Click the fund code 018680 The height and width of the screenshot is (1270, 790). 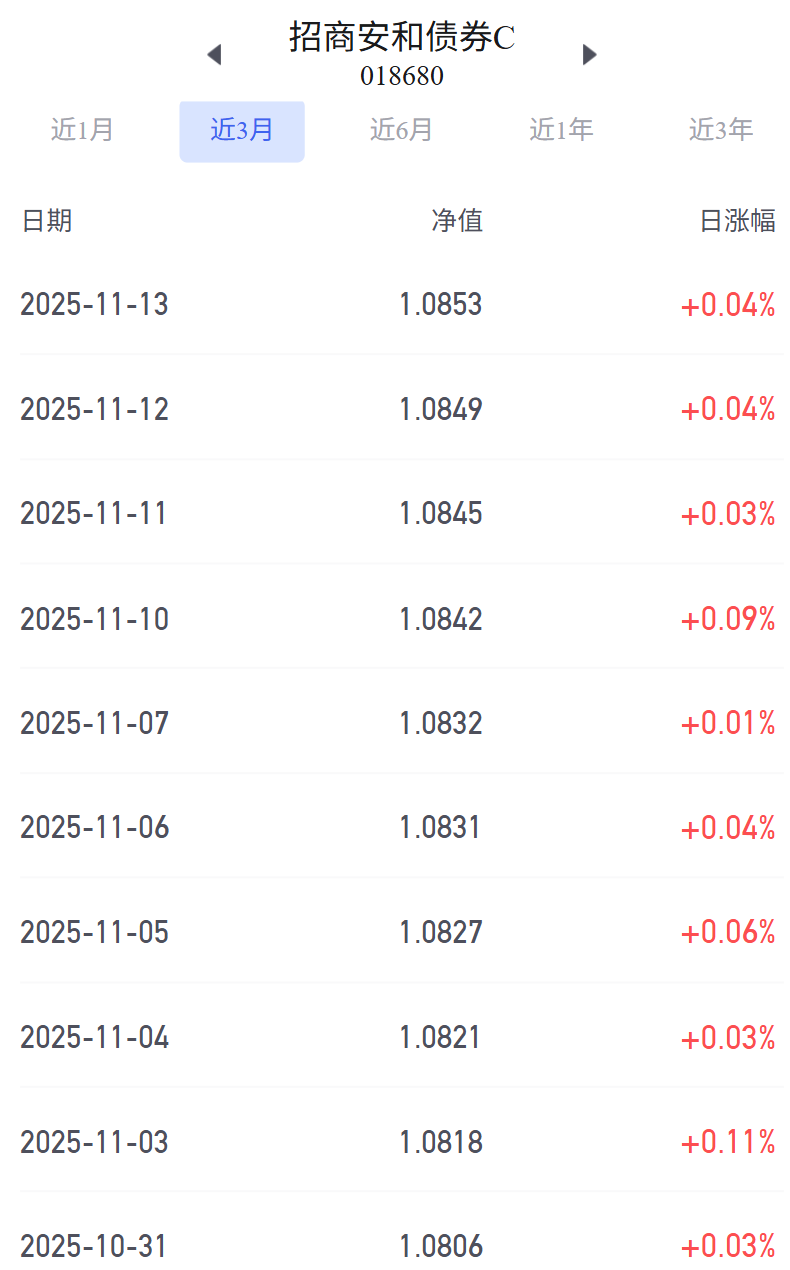(402, 76)
